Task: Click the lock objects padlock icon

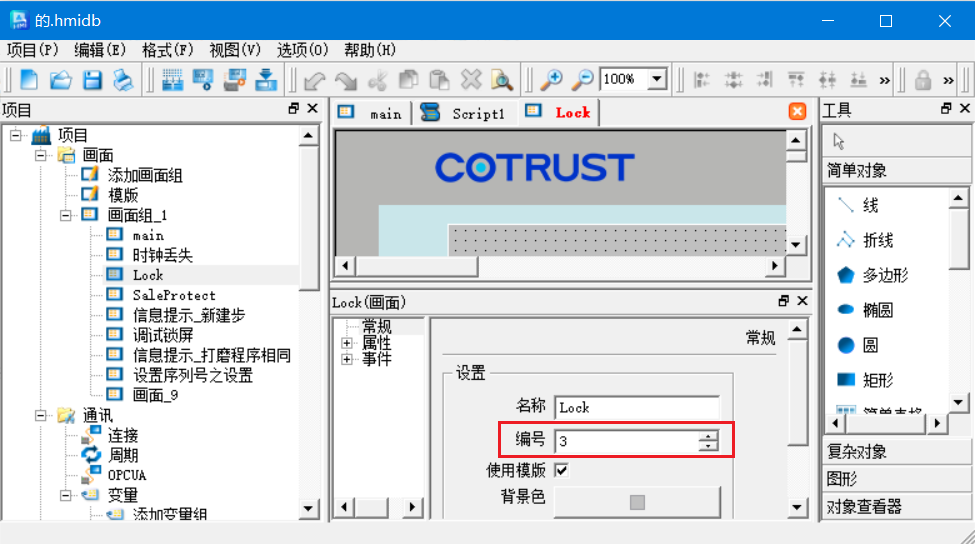Action: (x=923, y=80)
